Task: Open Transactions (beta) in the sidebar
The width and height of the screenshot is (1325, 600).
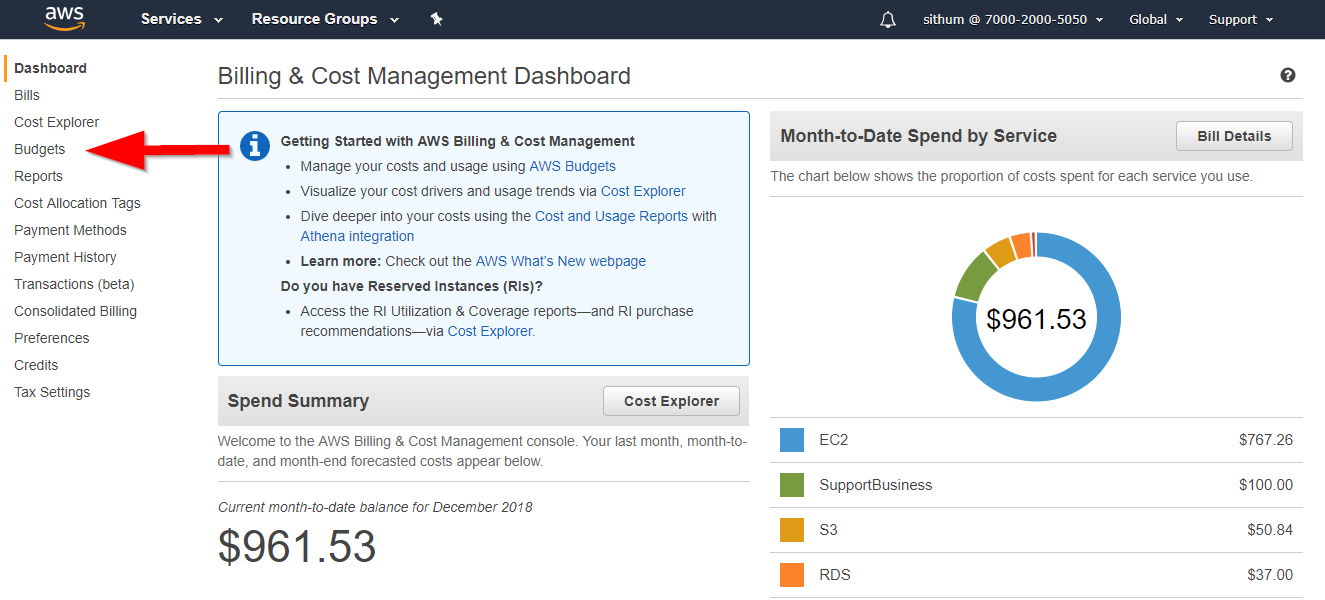Action: tap(74, 284)
